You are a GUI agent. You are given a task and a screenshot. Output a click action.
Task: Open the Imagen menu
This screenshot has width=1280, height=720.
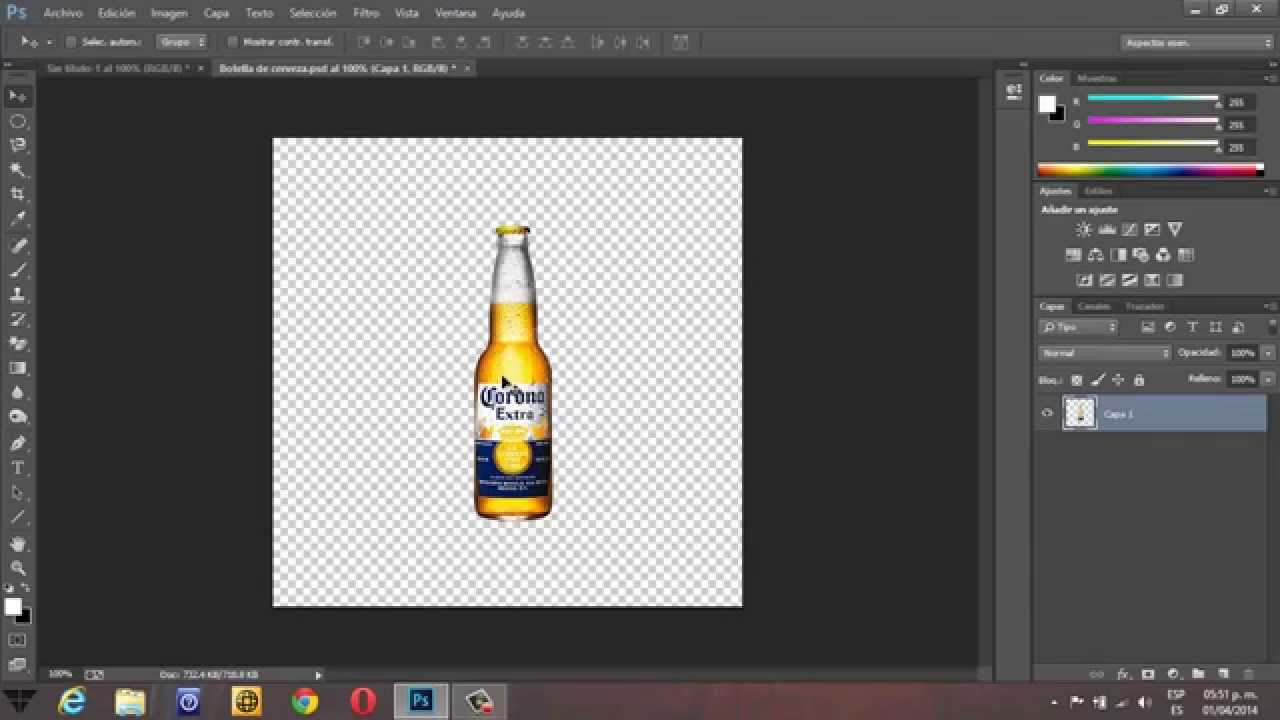coord(169,13)
